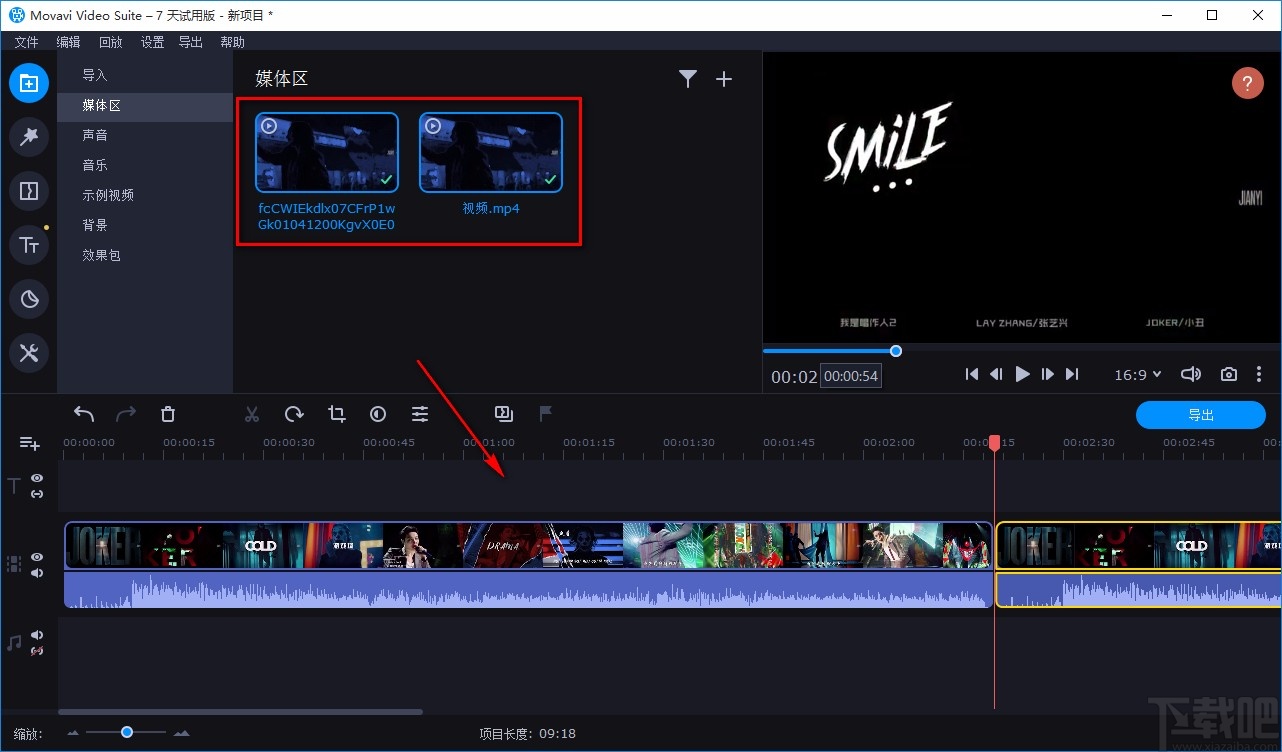This screenshot has width=1282, height=752.
Task: Undo the last action
Action: pos(84,414)
